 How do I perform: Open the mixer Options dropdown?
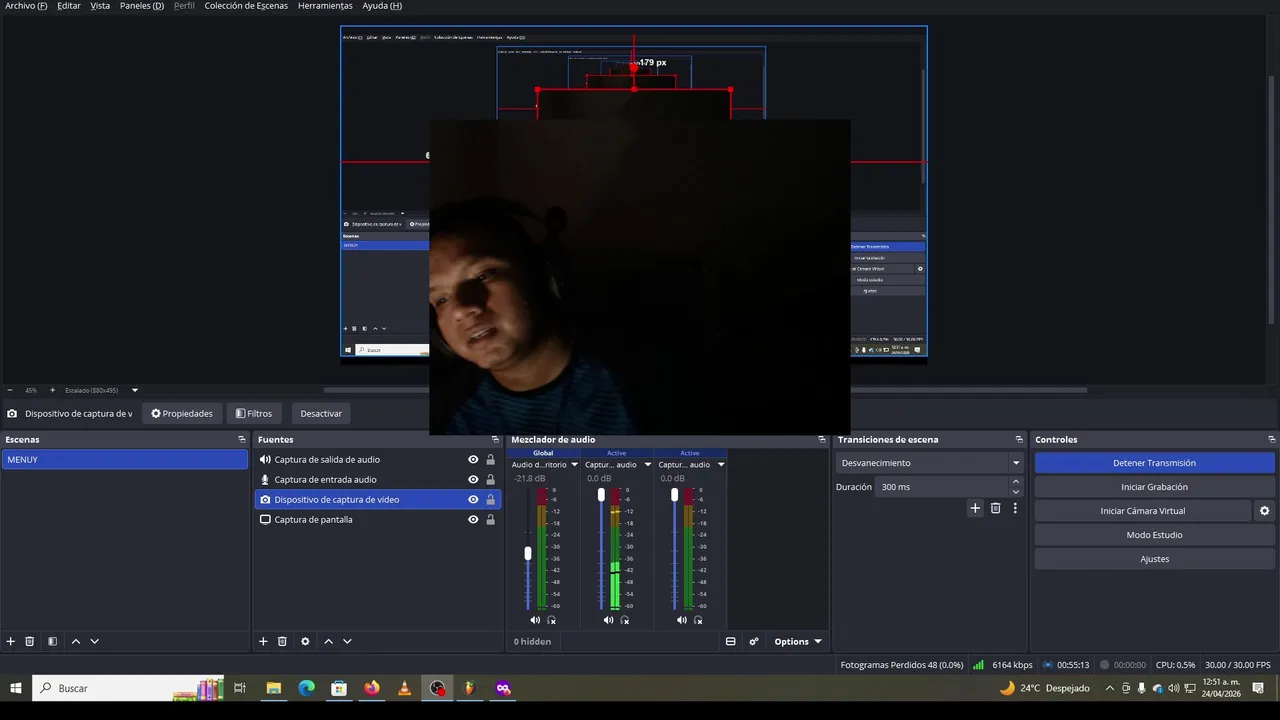[798, 641]
